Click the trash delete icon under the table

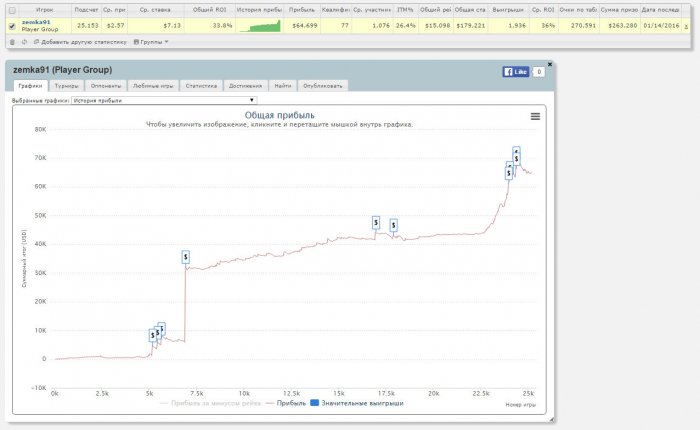[x=12, y=42]
